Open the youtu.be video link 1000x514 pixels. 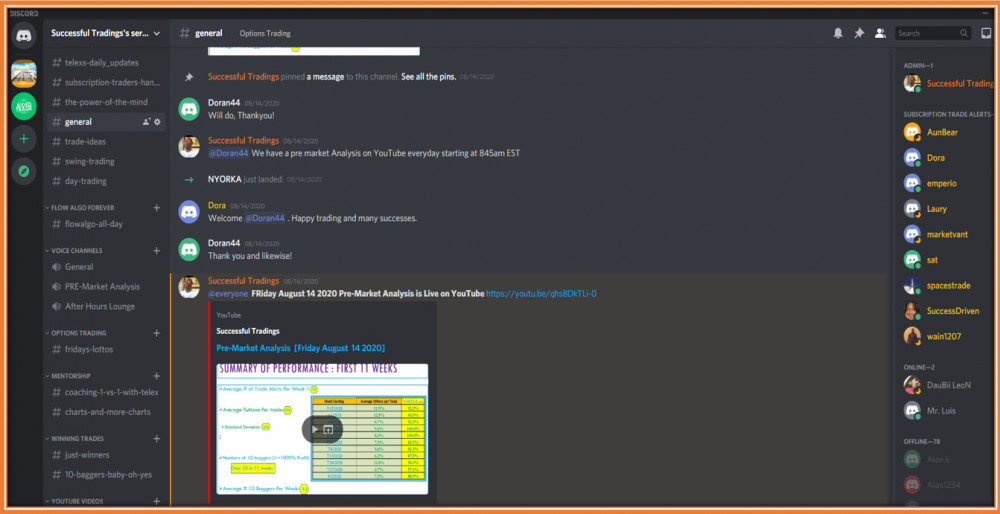541,293
